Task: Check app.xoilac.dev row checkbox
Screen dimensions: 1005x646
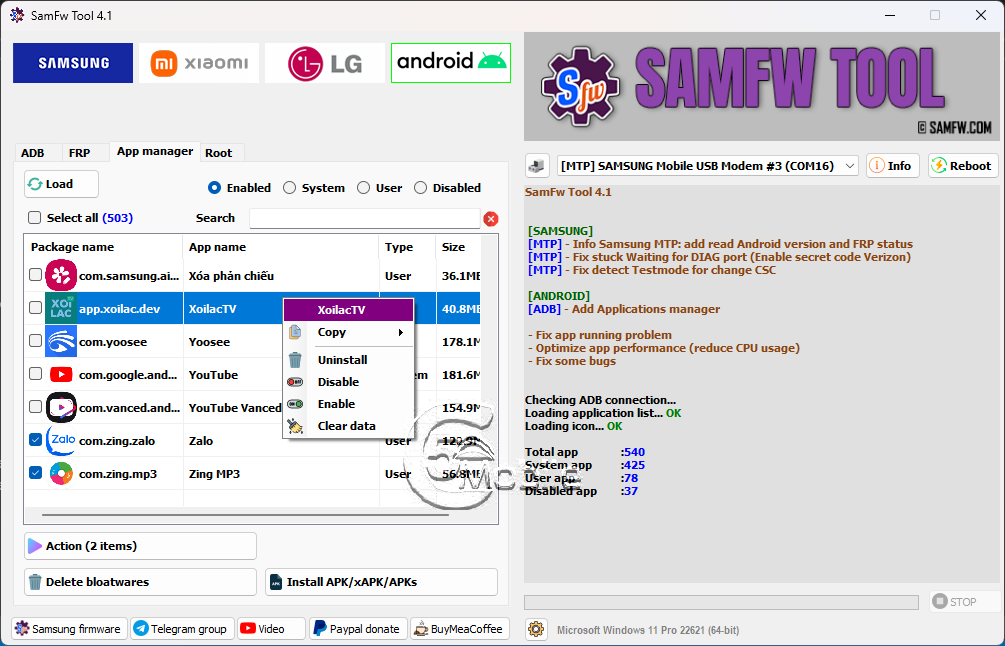Action: (x=35, y=308)
